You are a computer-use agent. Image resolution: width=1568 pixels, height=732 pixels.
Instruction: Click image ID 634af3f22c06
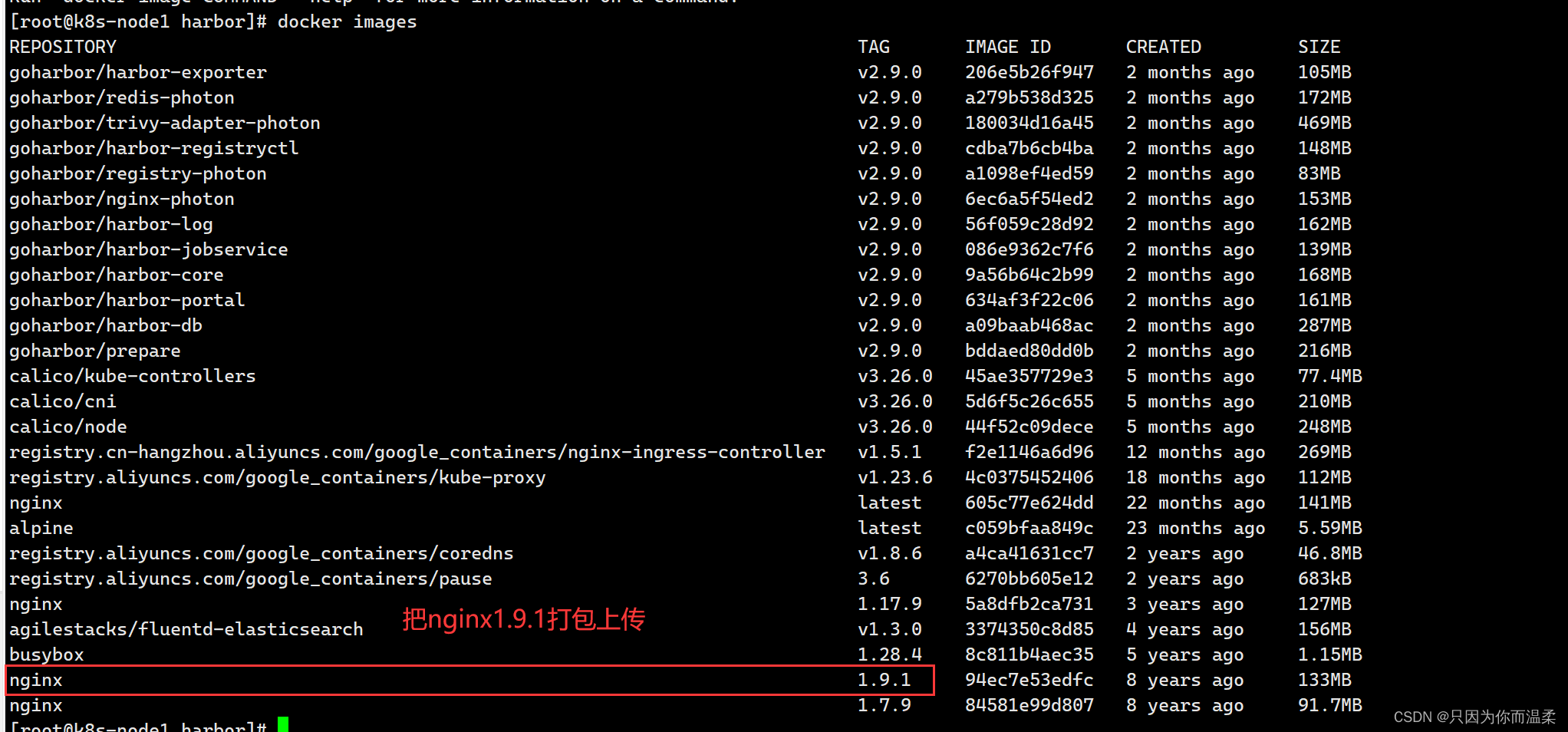[1029, 301]
